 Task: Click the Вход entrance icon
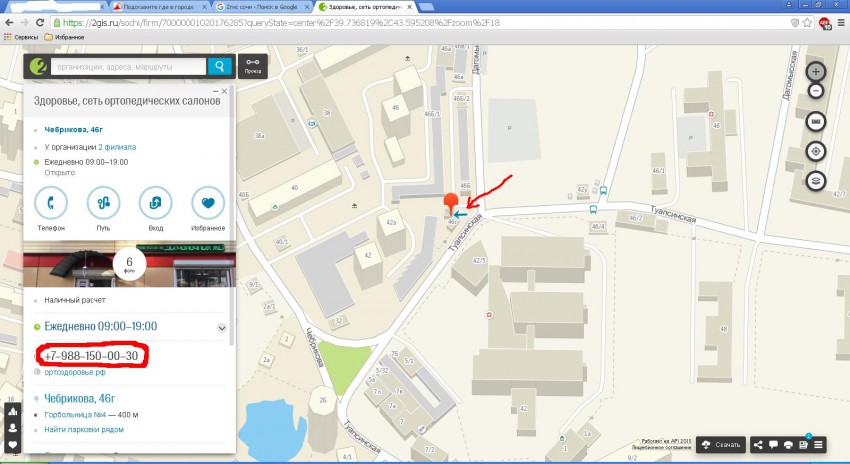tap(156, 203)
